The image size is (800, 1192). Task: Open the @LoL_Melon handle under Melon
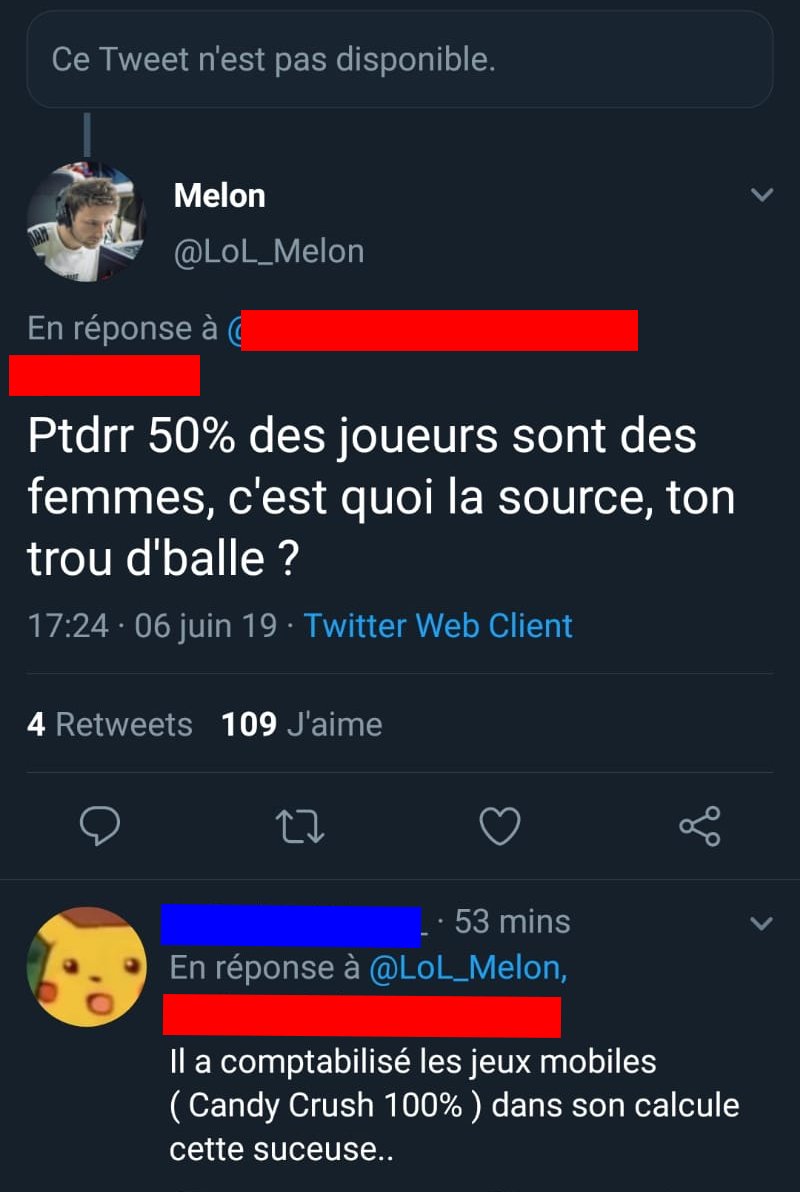pos(268,252)
